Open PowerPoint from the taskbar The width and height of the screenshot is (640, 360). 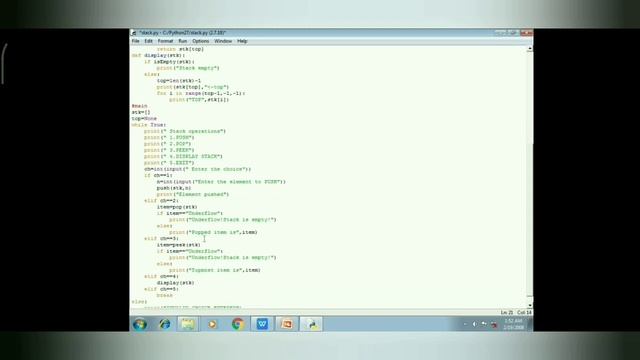click(287, 324)
